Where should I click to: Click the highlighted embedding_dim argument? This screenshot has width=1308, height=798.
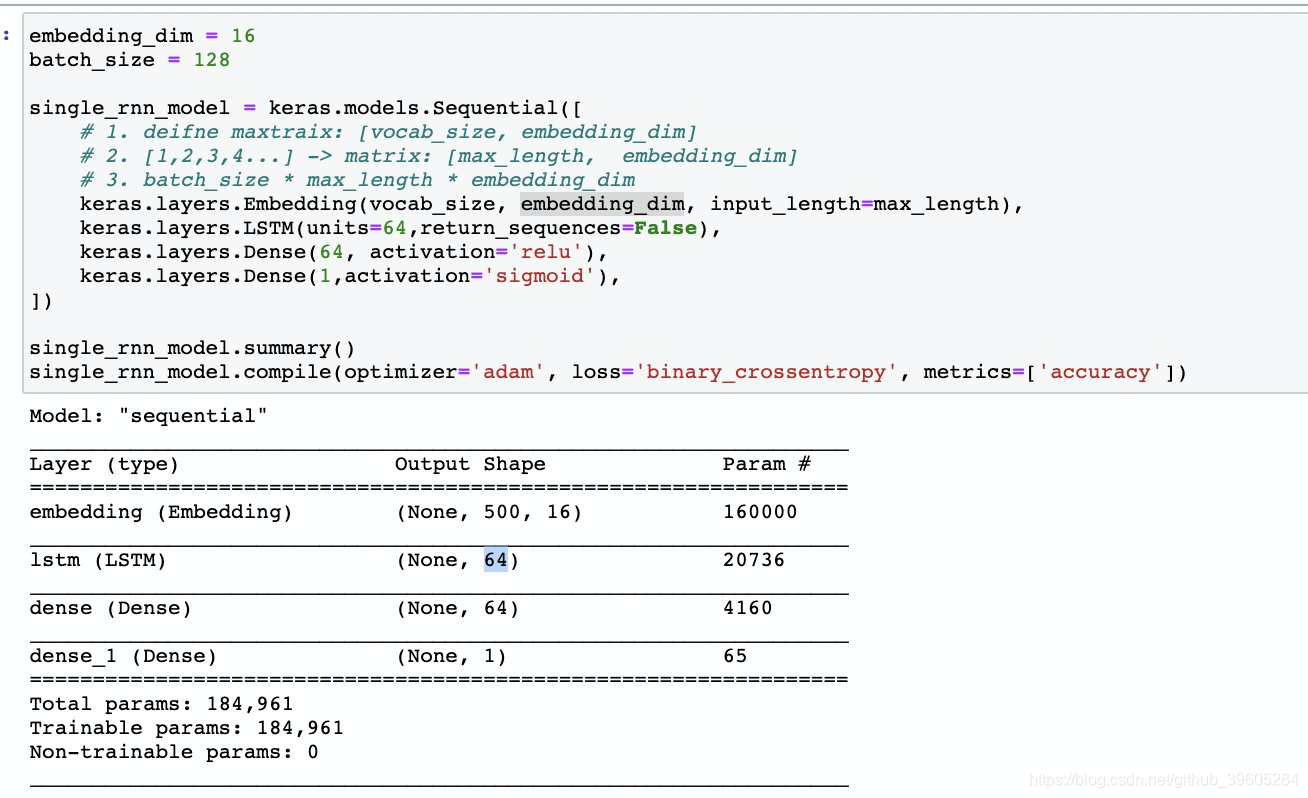(x=603, y=204)
